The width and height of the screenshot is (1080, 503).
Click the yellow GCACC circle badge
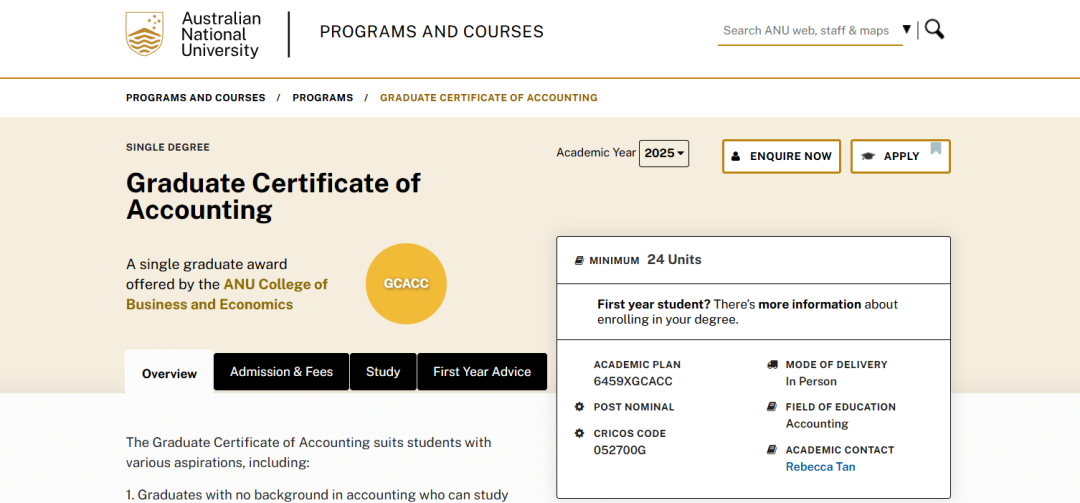(x=406, y=284)
